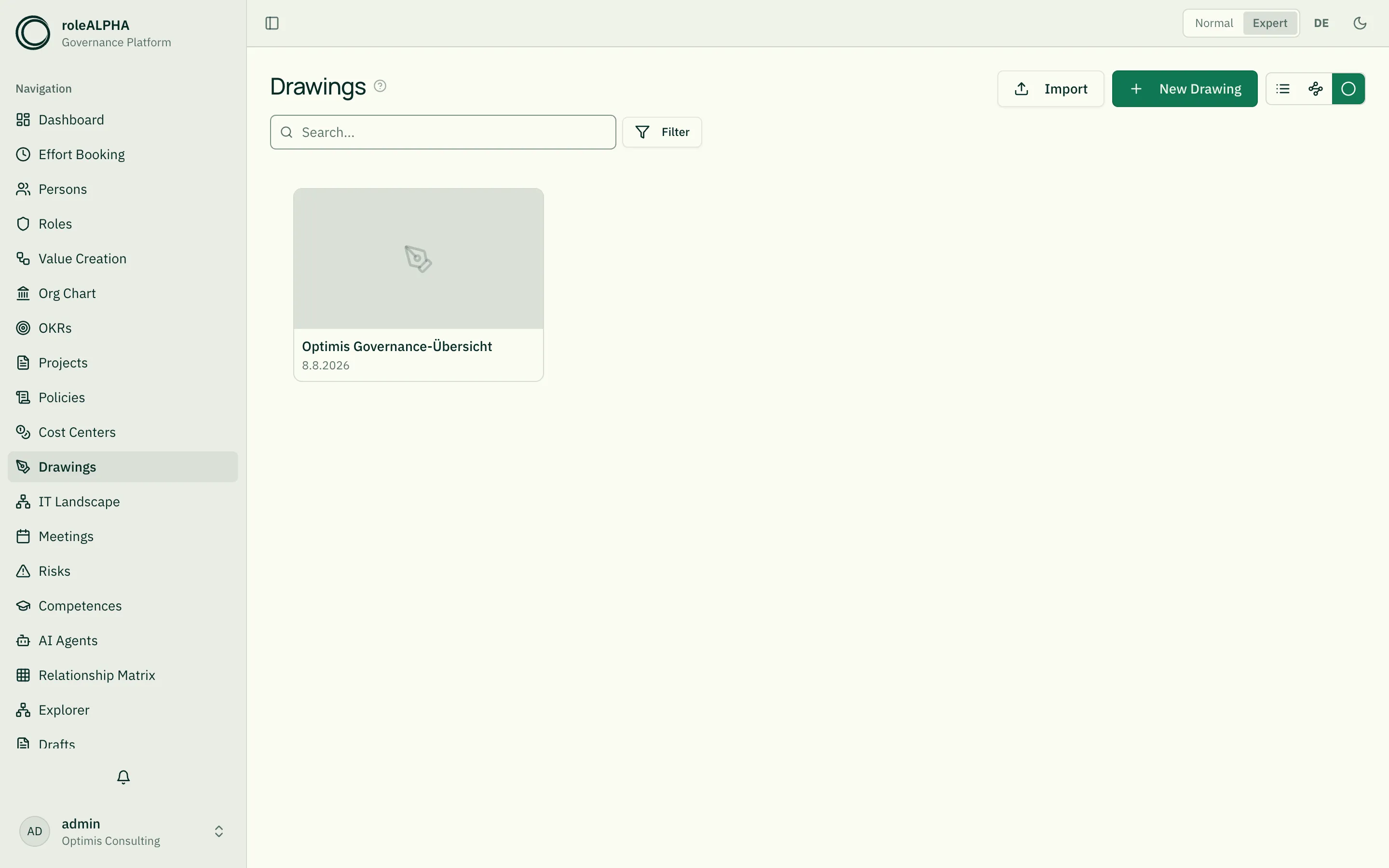Click the AD user avatar
Viewport: 1389px width, 868px height.
coord(34,831)
